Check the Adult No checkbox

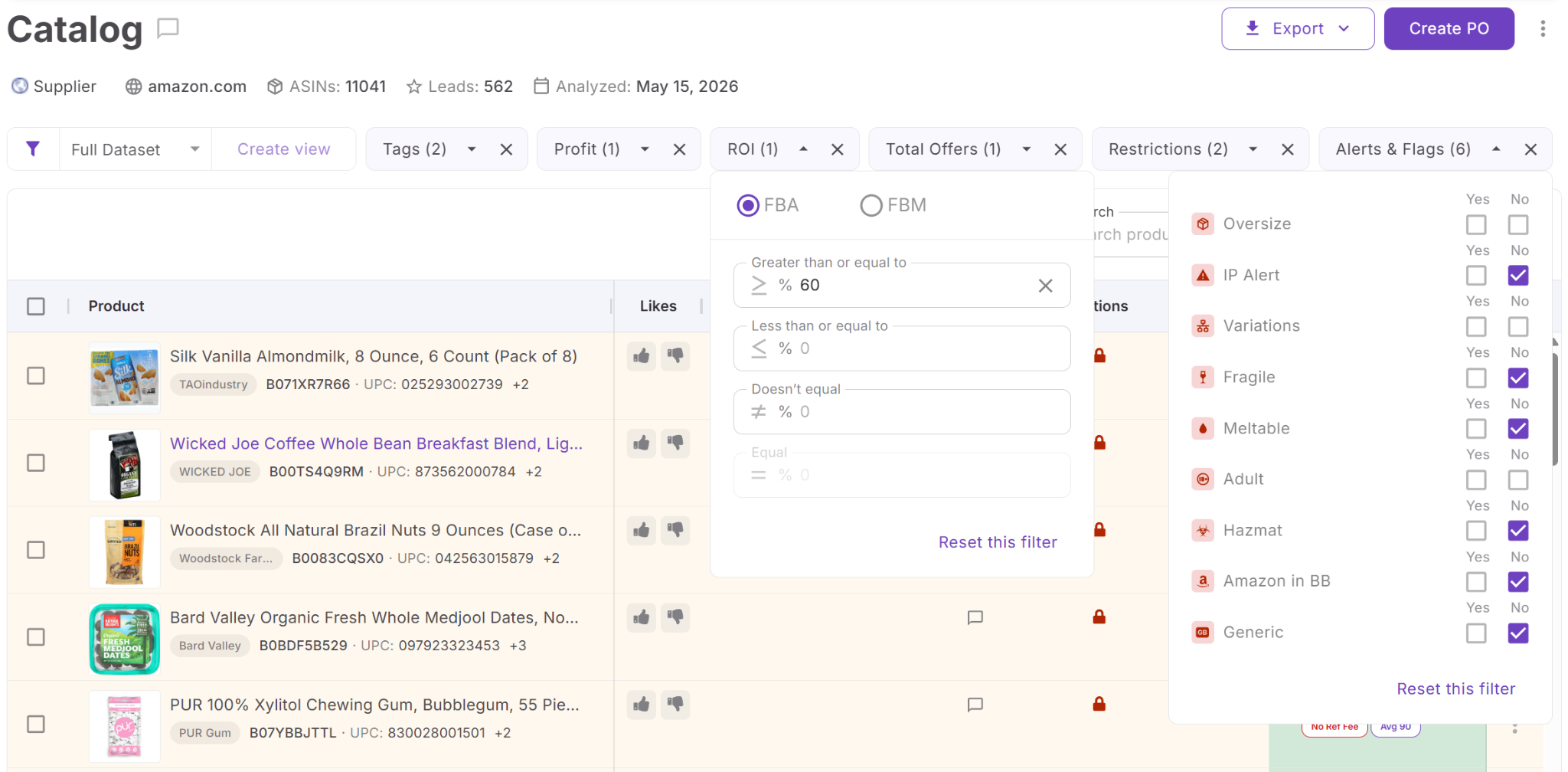pyautogui.click(x=1518, y=479)
